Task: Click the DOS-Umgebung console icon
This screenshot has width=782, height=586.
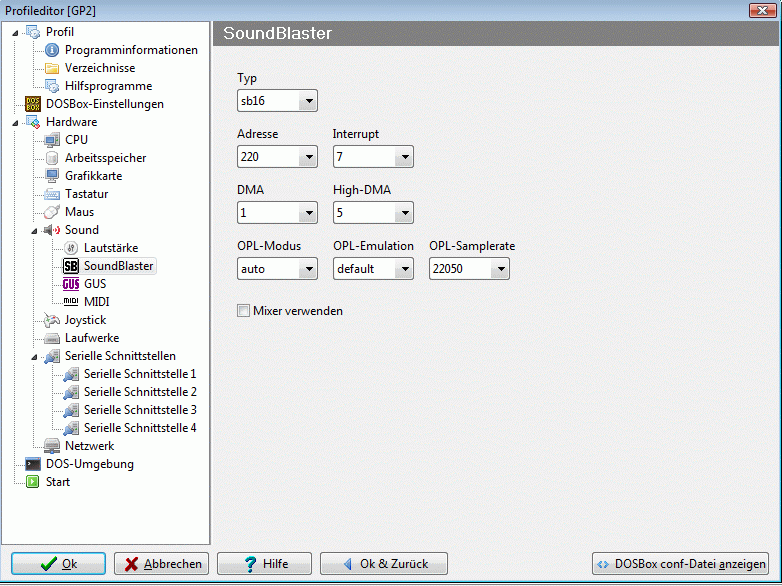Action: pyautogui.click(x=33, y=464)
